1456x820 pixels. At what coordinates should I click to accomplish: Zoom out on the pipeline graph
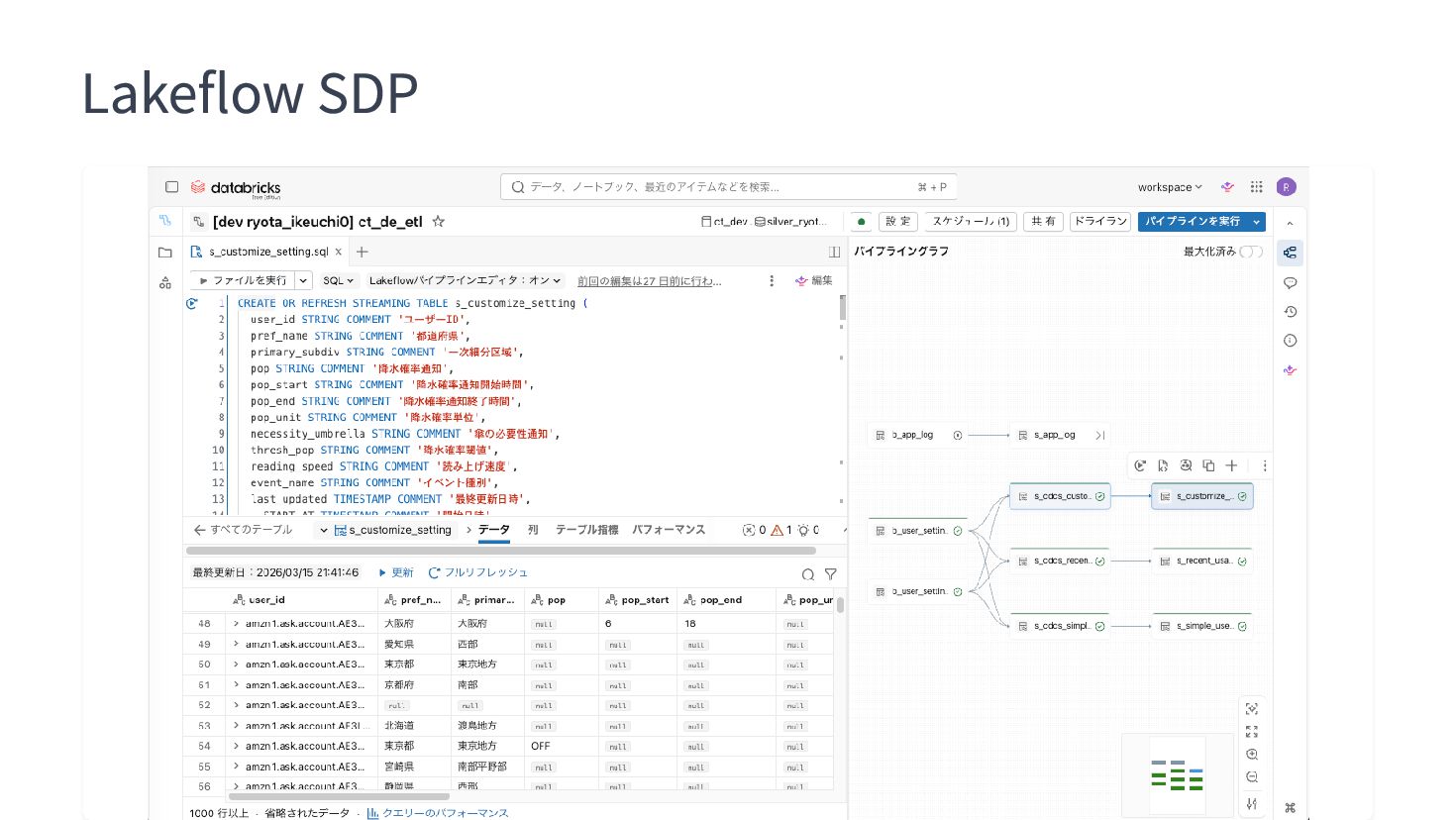point(1252,777)
